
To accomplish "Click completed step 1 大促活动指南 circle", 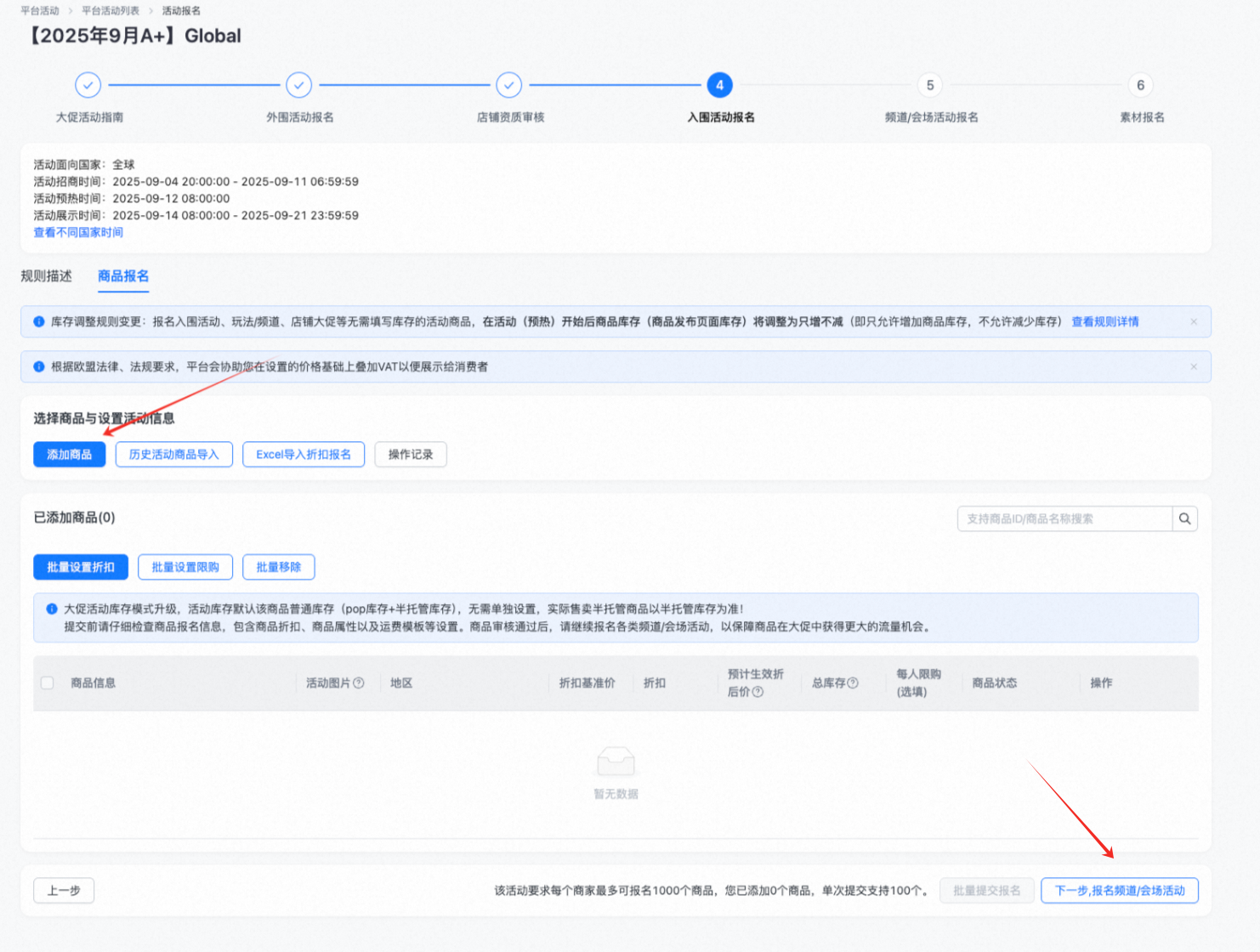I will (88, 85).
